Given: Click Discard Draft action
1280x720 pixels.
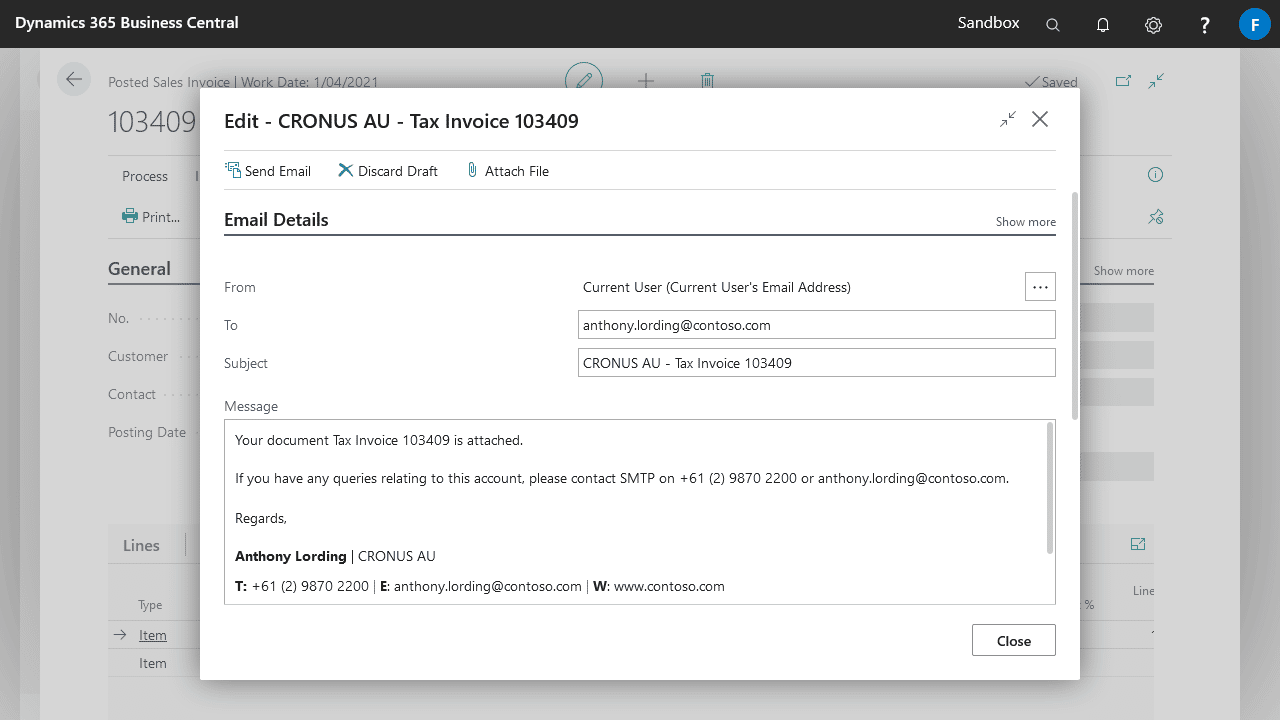Looking at the screenshot, I should (388, 171).
